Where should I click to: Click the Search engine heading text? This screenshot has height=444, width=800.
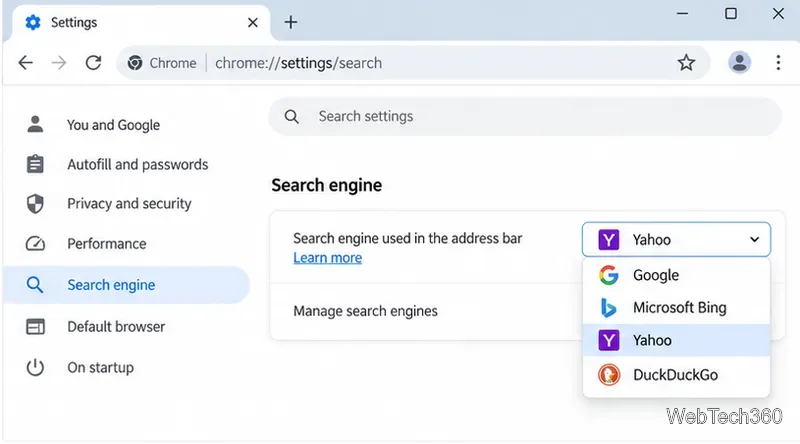click(x=327, y=185)
